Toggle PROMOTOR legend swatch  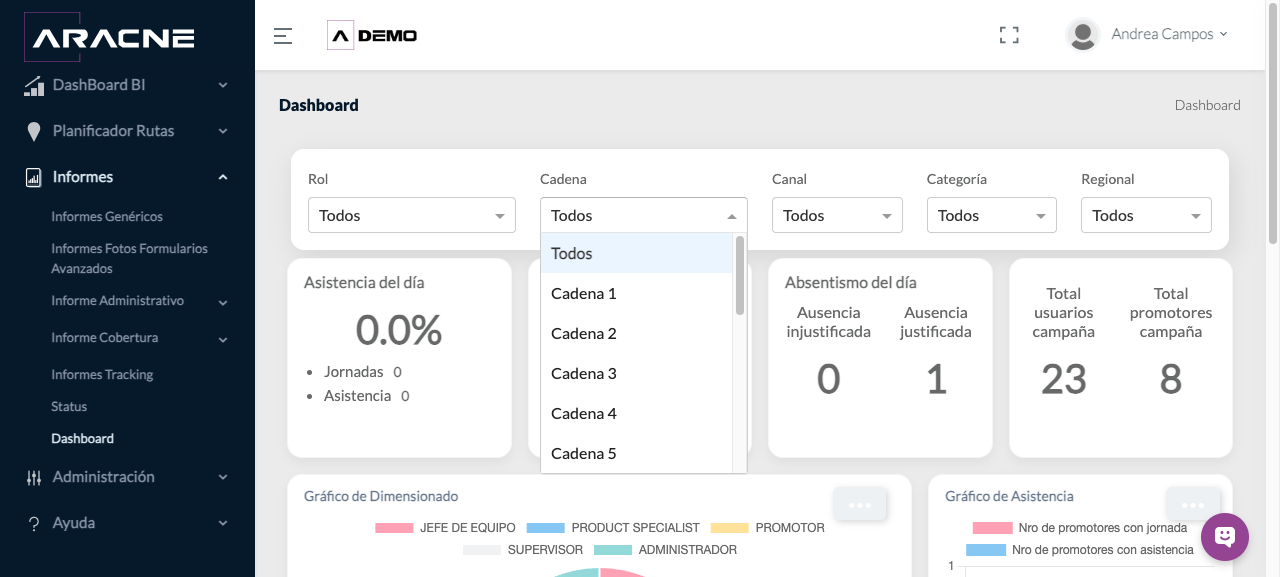click(730, 528)
